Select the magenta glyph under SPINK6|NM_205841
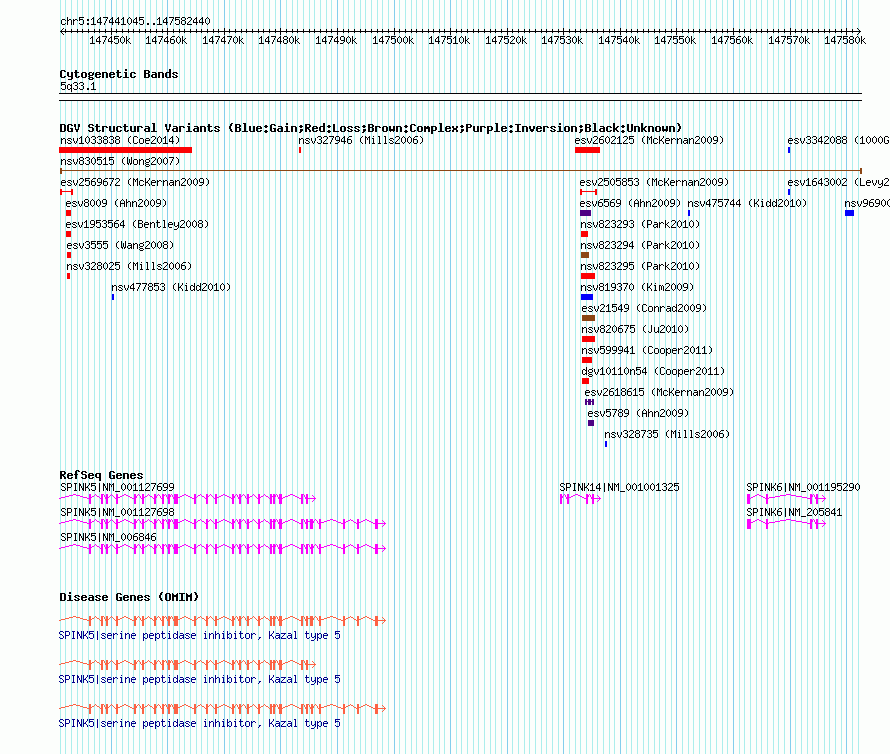This screenshot has width=890, height=754. tap(786, 524)
